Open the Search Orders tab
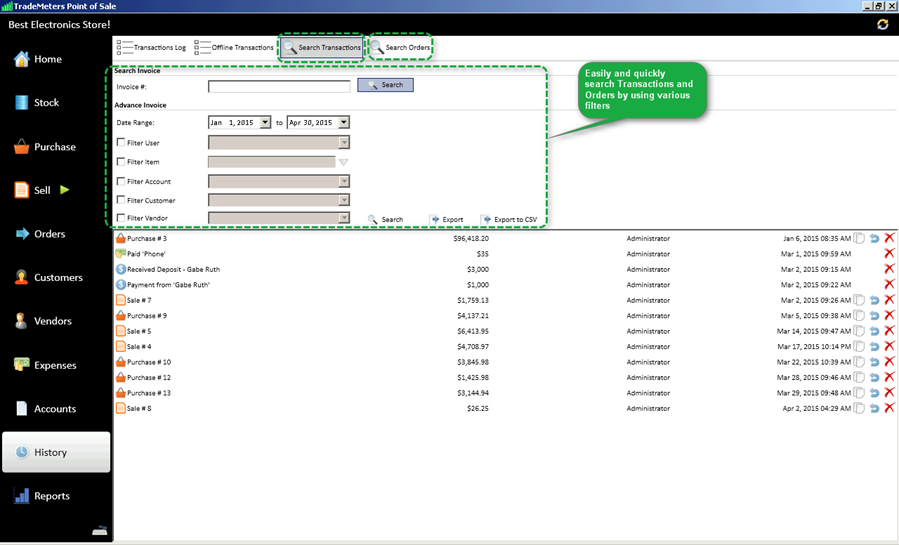 coord(401,47)
